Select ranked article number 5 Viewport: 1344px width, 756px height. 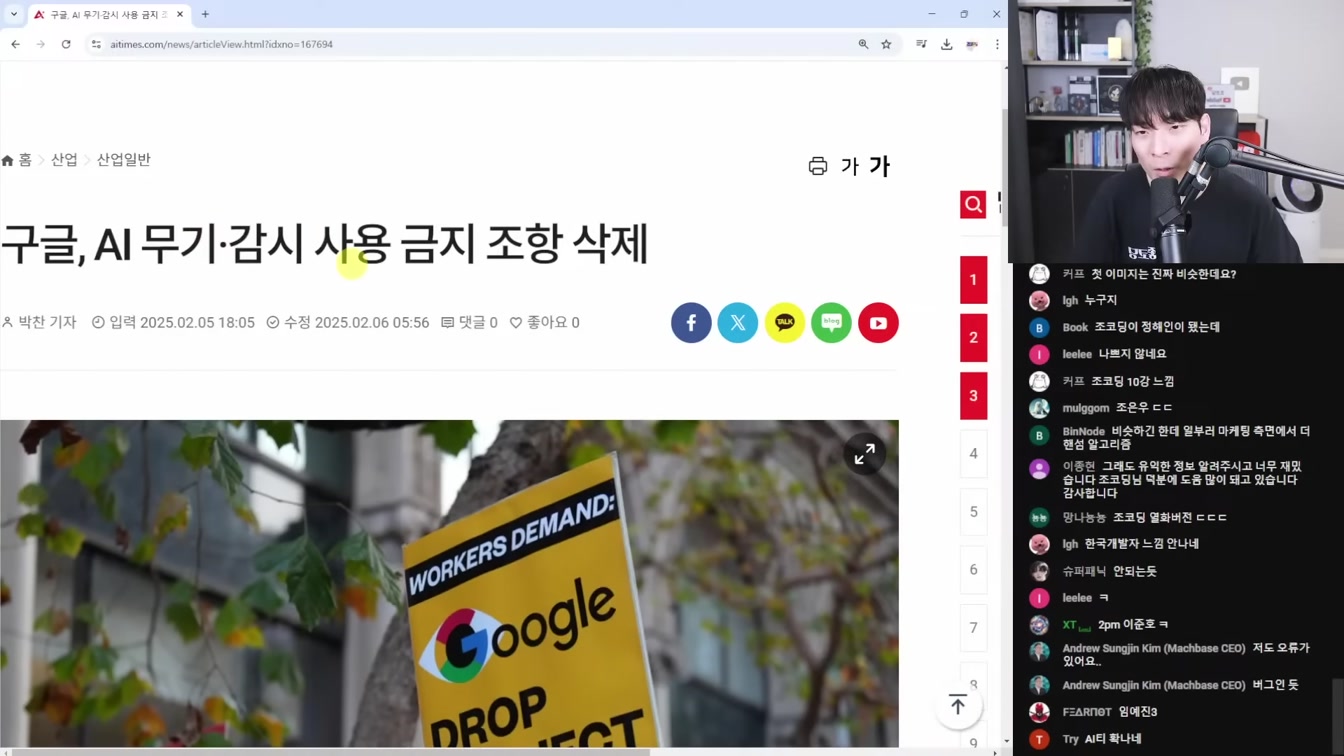tap(973, 512)
